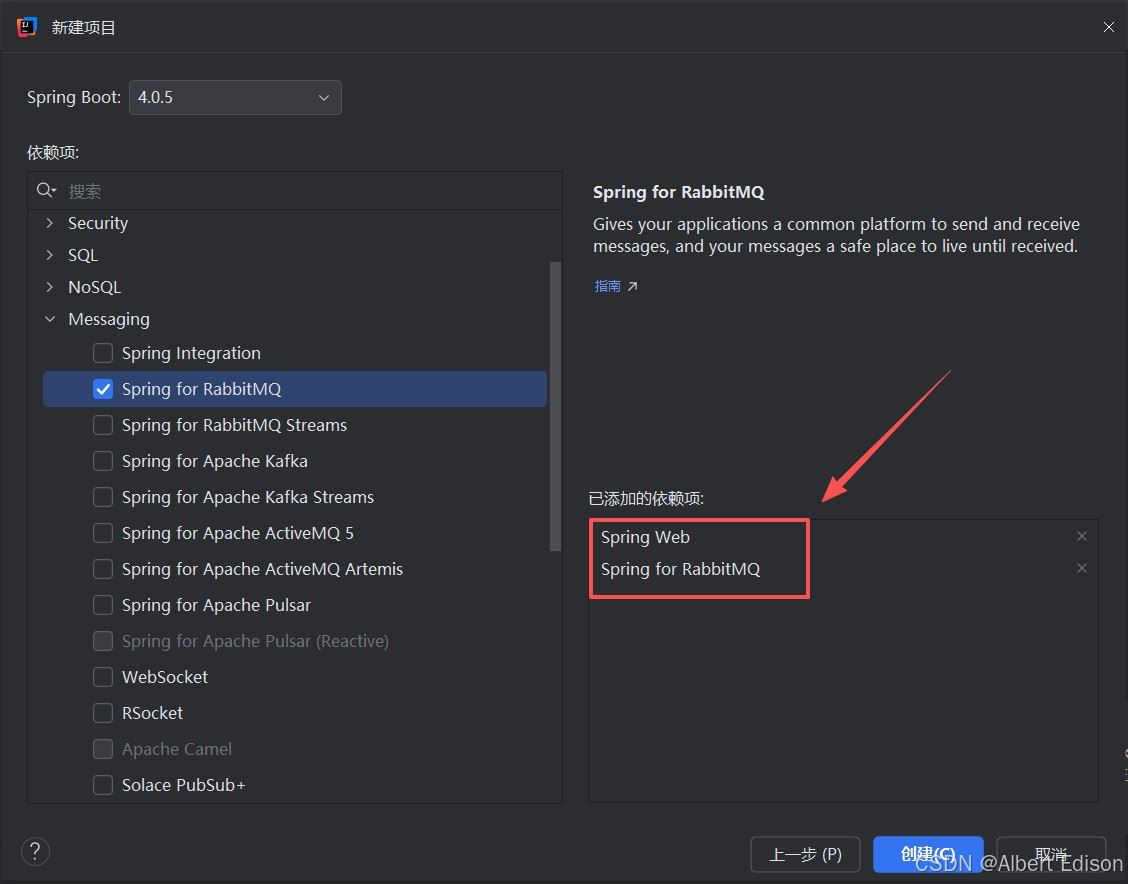Screen dimensions: 1128x884
Task: Click the IntelliJ IDEA logo icon
Action: click(27, 27)
